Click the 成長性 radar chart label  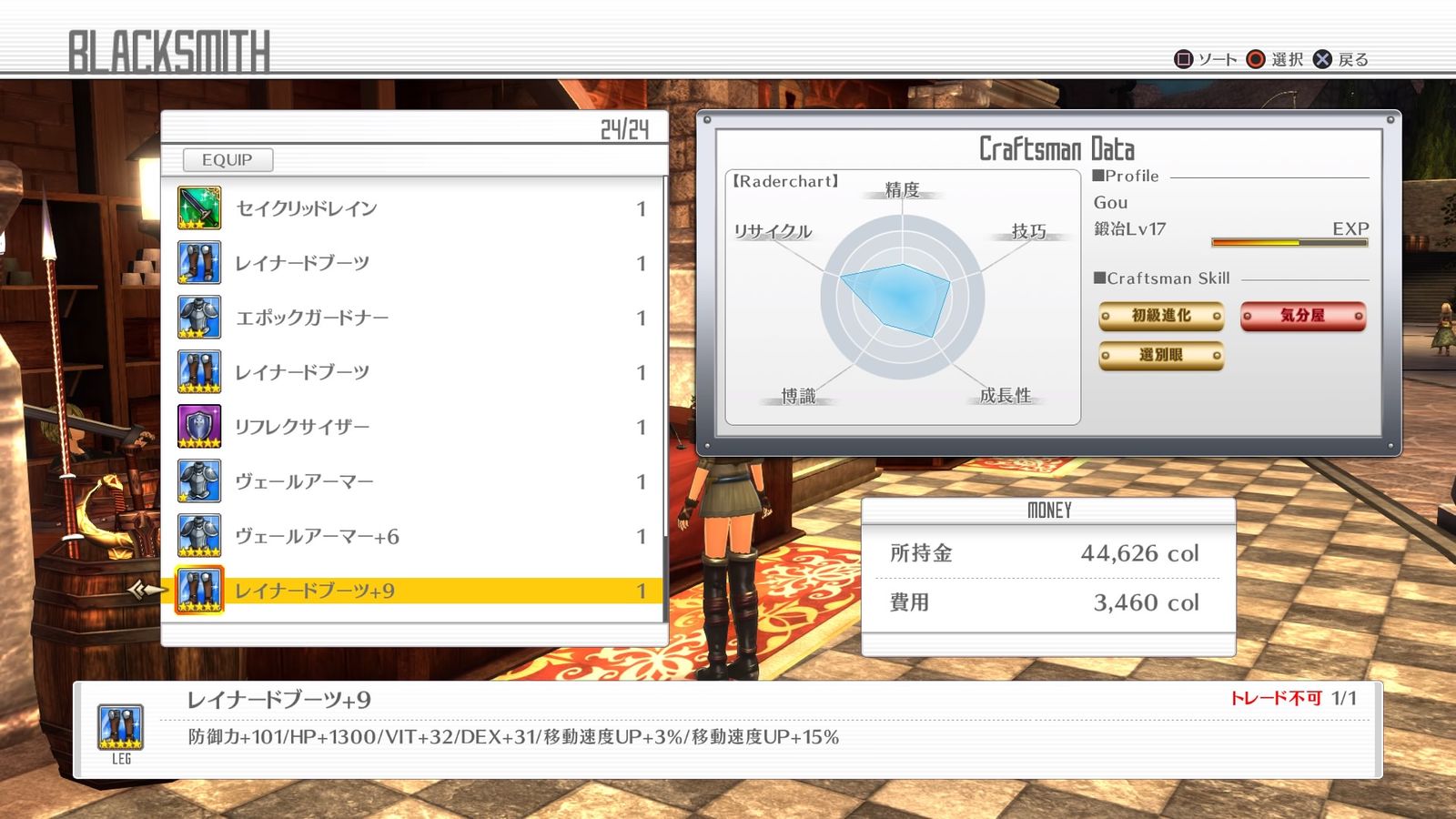[x=1006, y=395]
